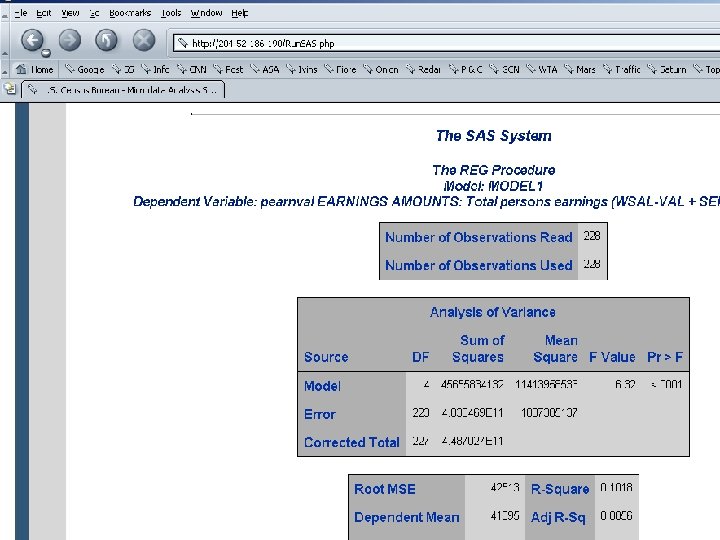Open the Traffic bookmark
720x540 pixels.
click(x=621, y=69)
